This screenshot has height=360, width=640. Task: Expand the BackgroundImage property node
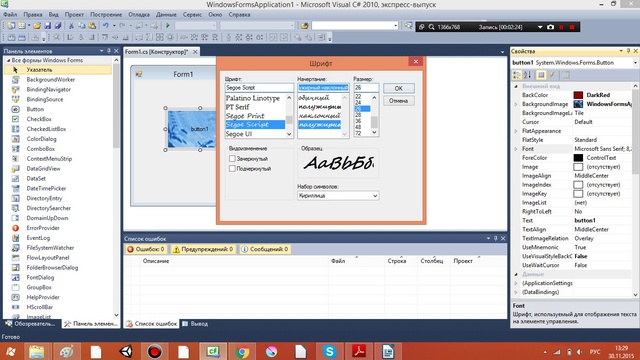coord(516,104)
